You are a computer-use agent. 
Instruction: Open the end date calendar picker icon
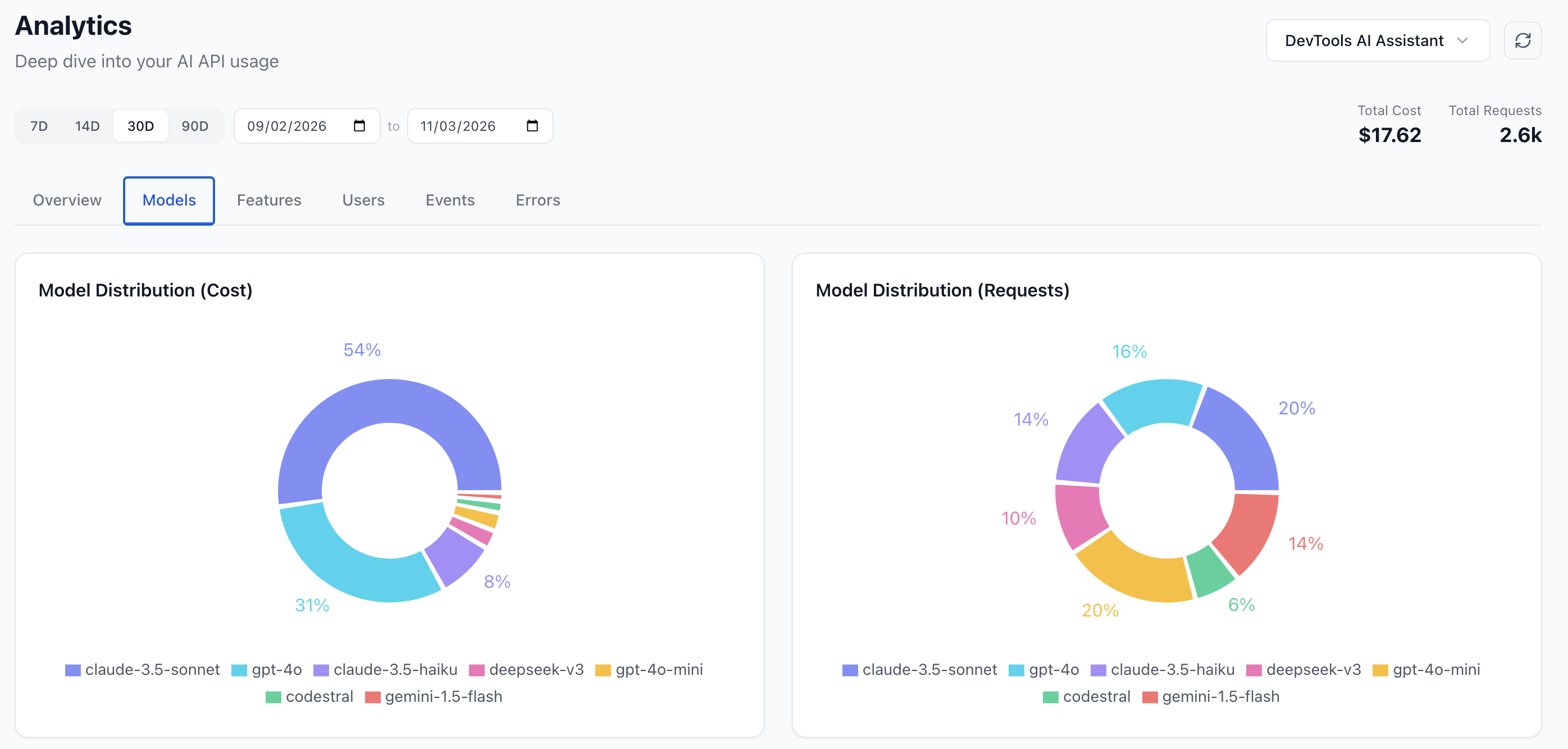532,126
